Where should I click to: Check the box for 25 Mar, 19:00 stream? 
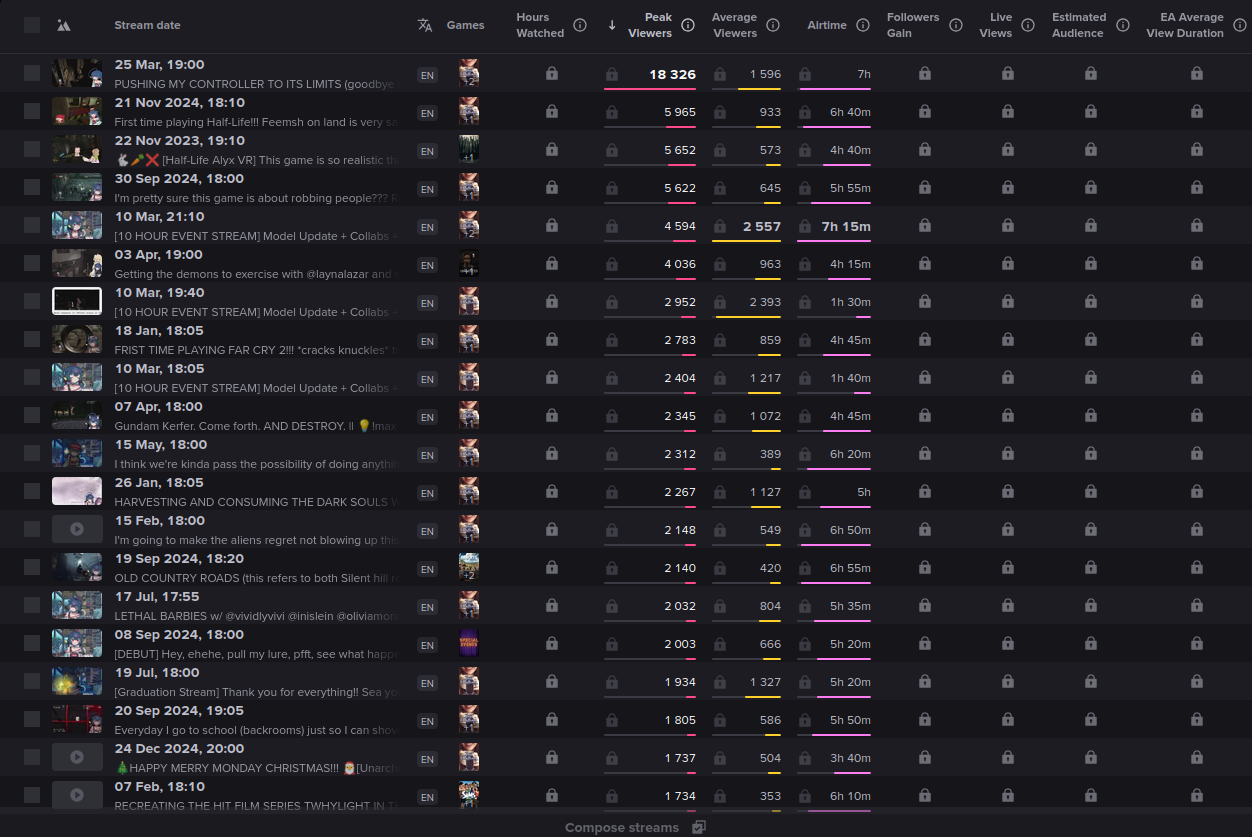tap(32, 73)
